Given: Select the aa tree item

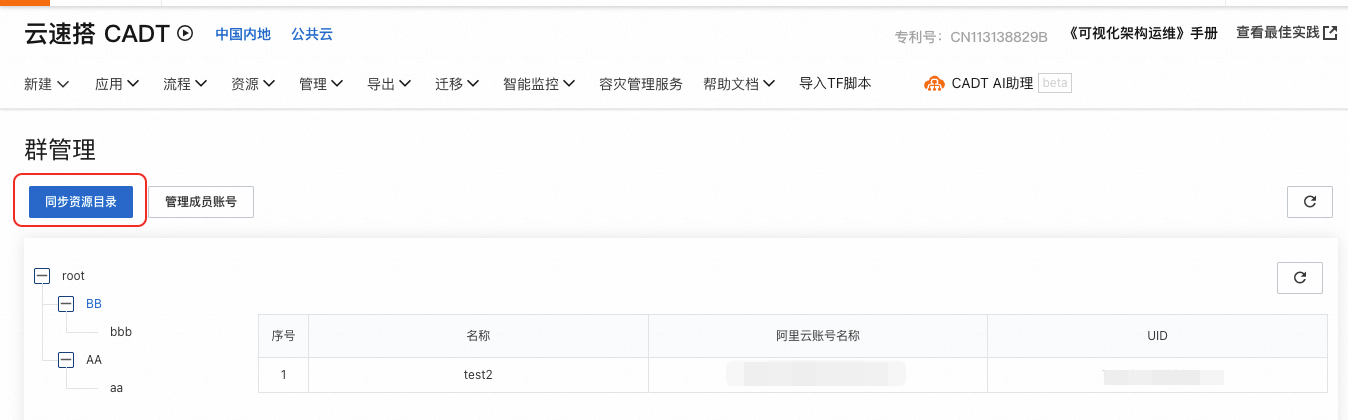Looking at the screenshot, I should (116, 387).
